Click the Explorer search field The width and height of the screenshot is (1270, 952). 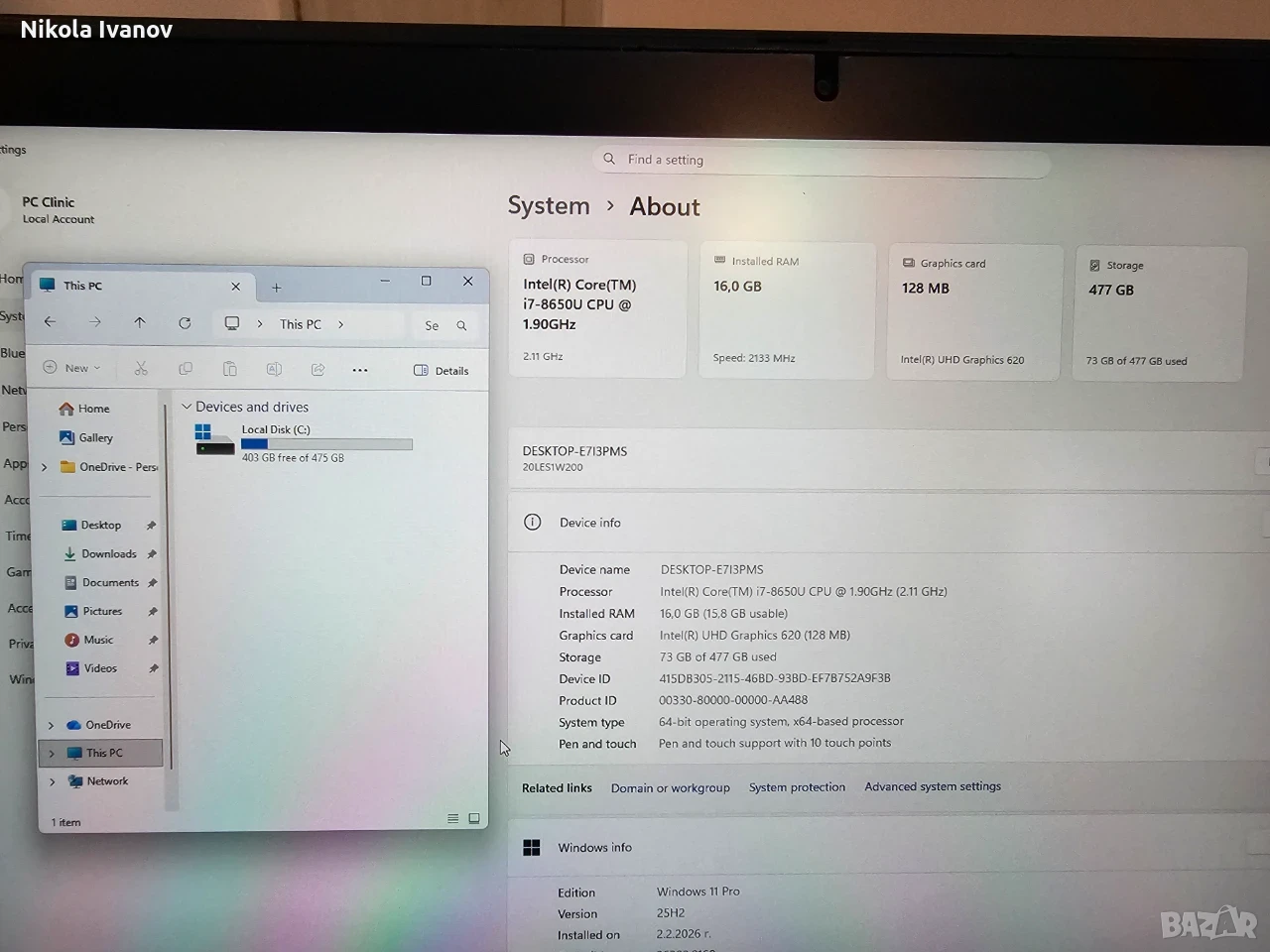(445, 325)
